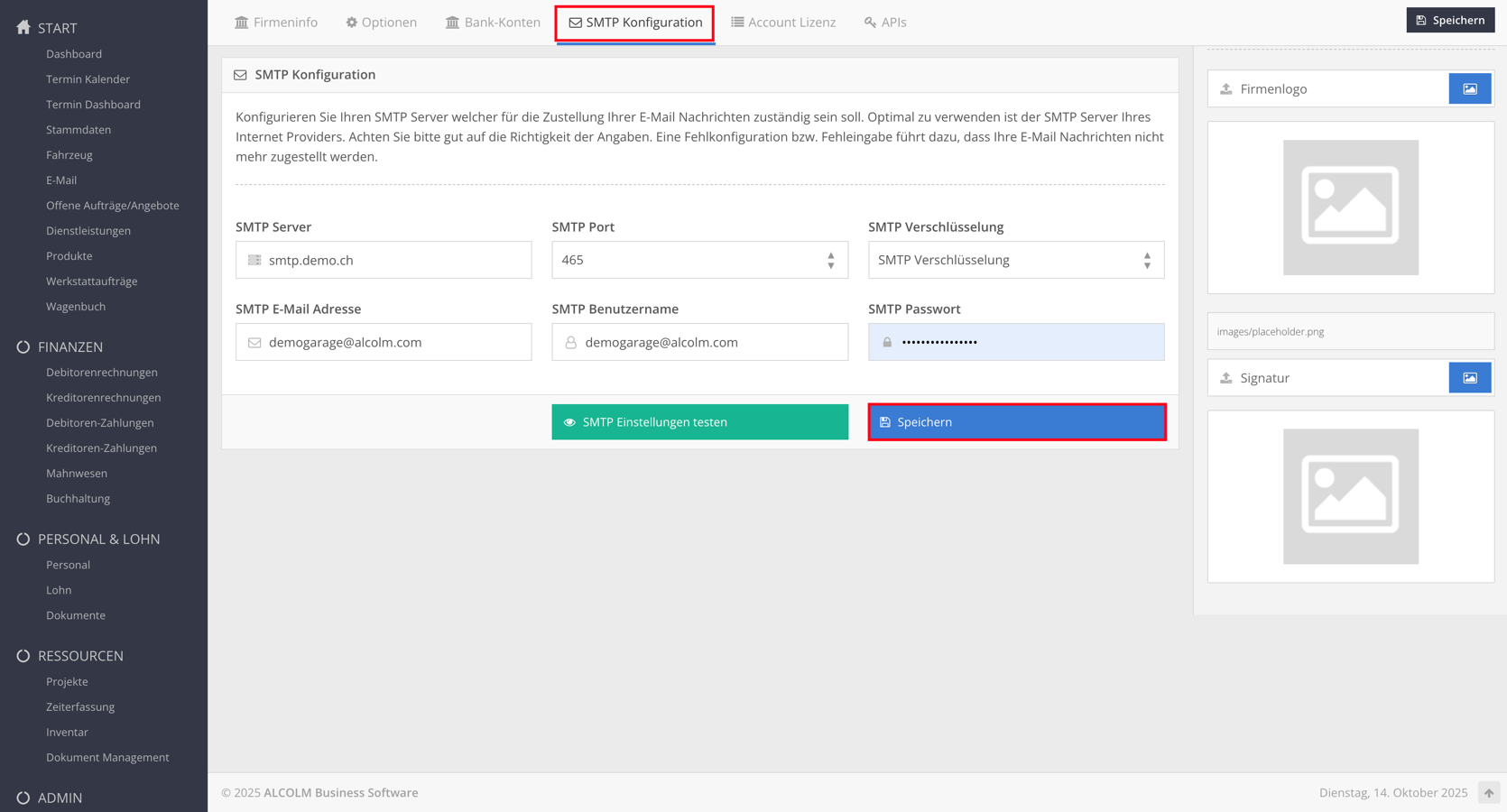The image size is (1507, 812).
Task: Click the Firmenlogo image upload icon button
Action: 1469,88
